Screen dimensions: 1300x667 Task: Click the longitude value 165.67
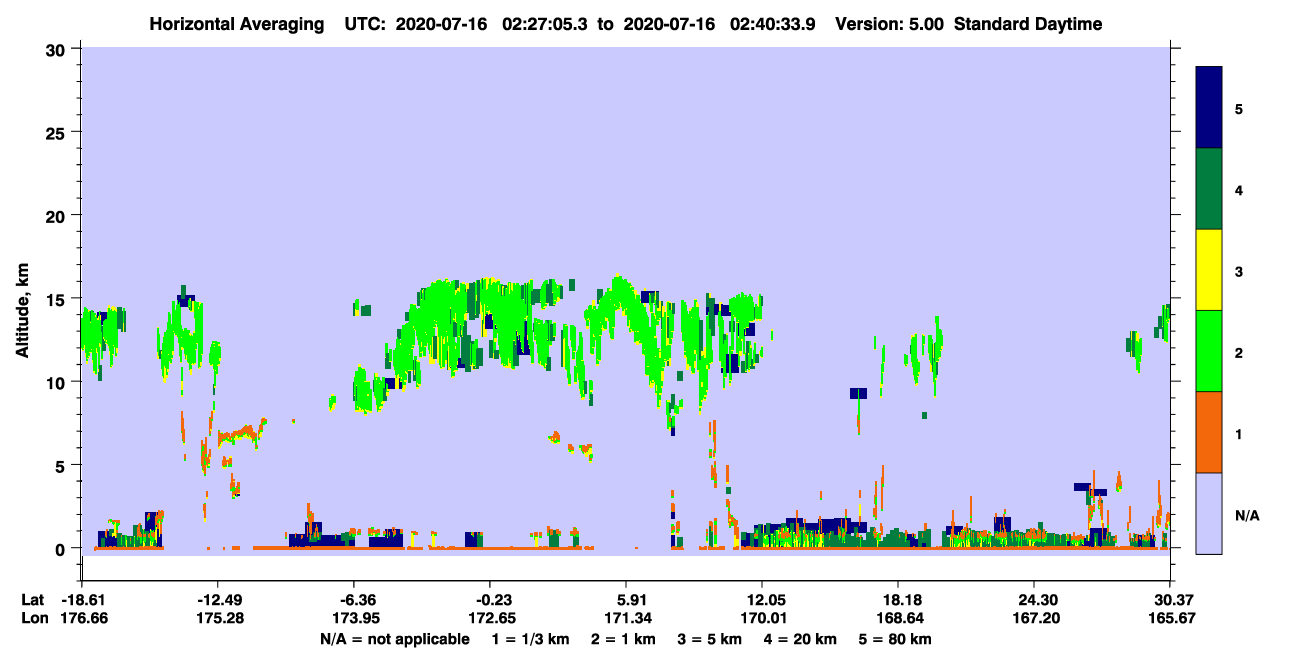tap(1170, 619)
